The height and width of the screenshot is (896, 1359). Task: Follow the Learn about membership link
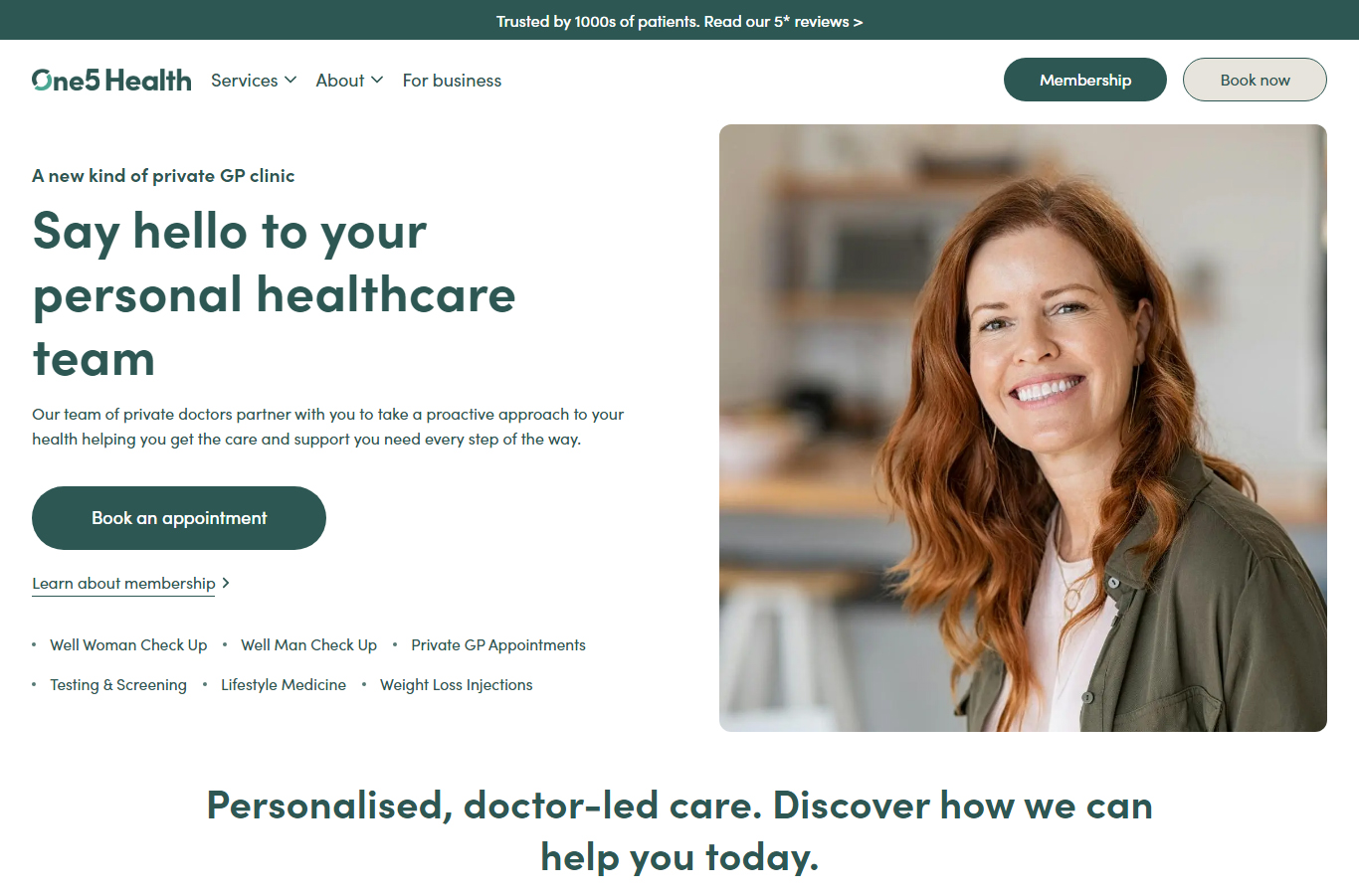click(x=123, y=584)
